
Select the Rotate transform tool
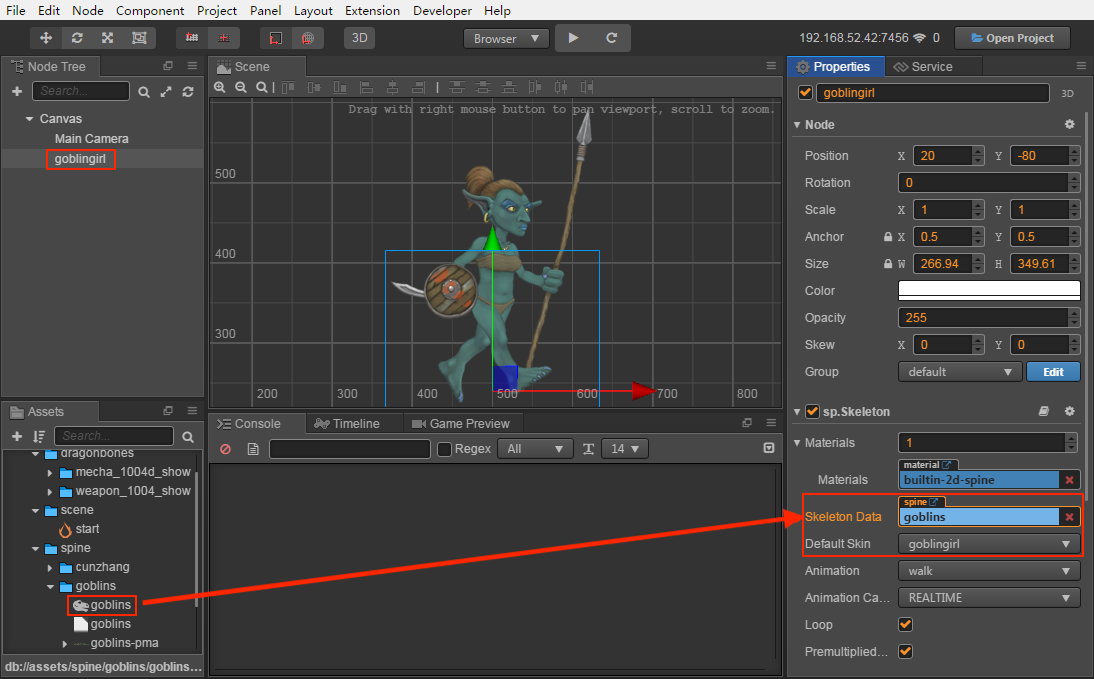pos(77,38)
